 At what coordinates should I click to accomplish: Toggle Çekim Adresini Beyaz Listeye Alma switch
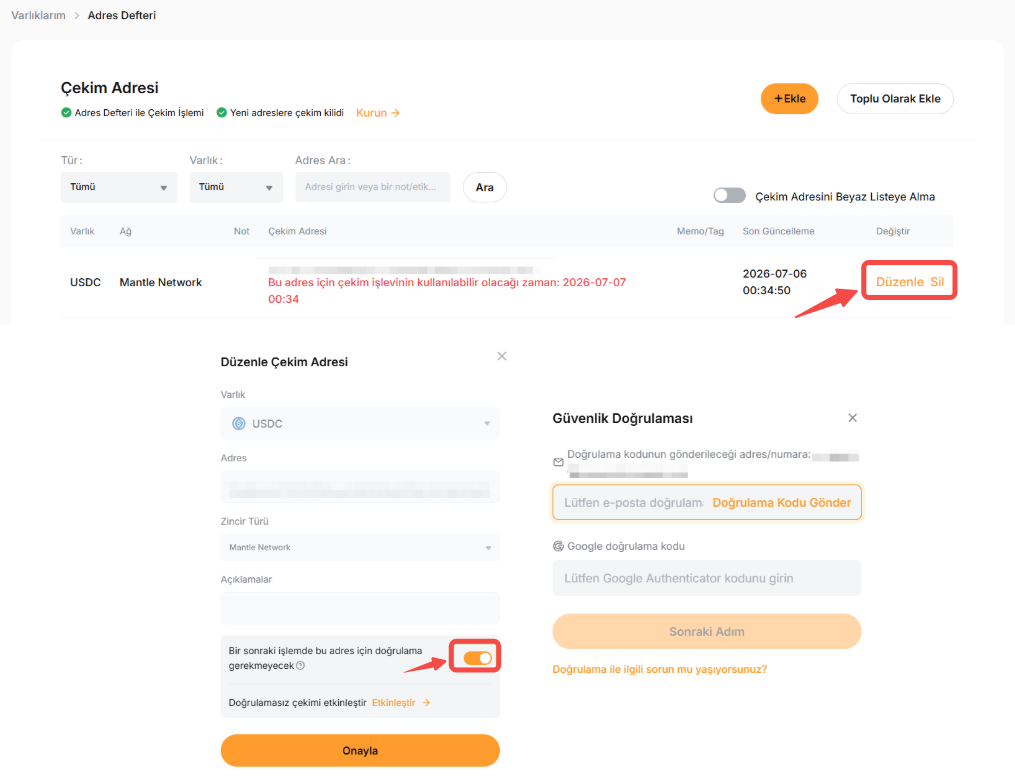[x=730, y=195]
